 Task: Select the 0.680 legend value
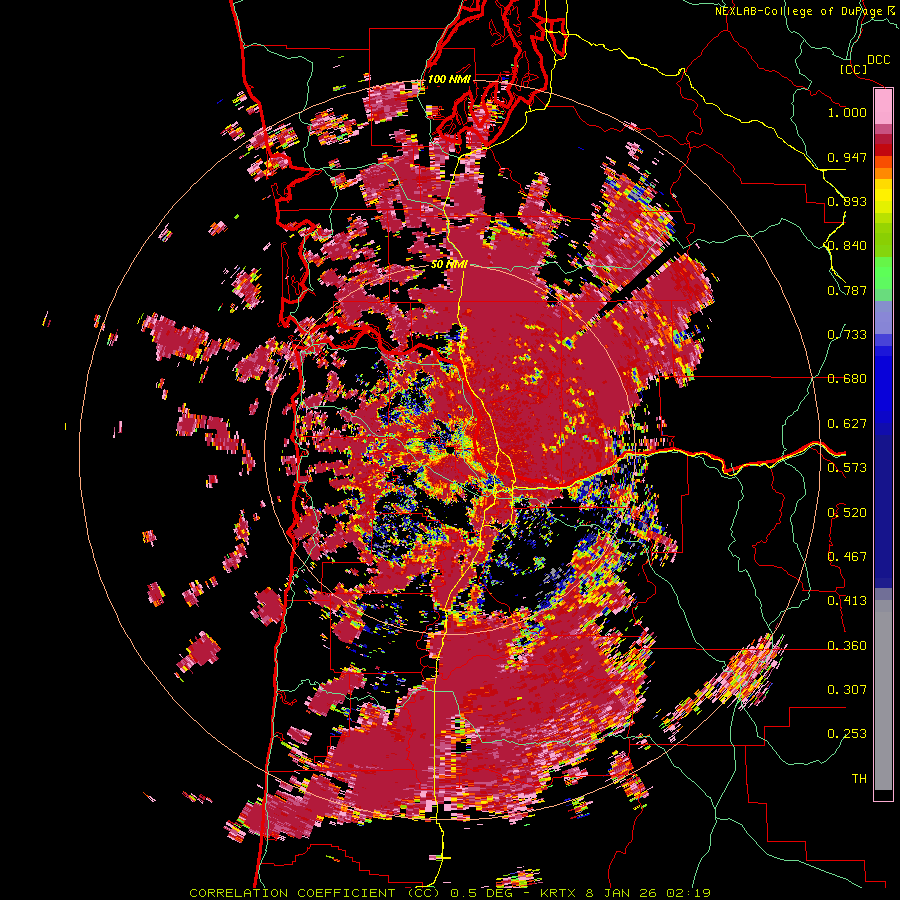[847, 379]
